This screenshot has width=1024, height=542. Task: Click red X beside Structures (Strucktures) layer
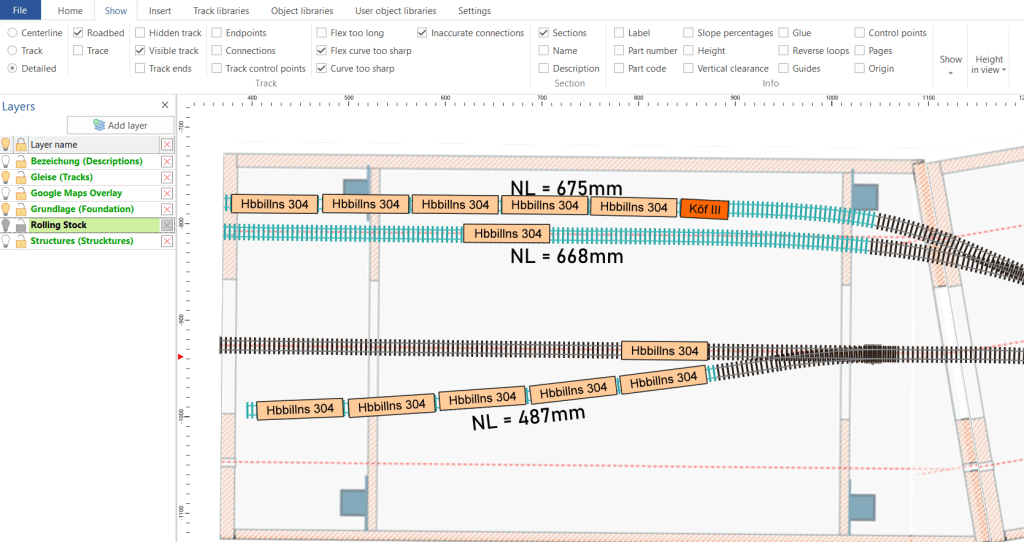(x=167, y=241)
